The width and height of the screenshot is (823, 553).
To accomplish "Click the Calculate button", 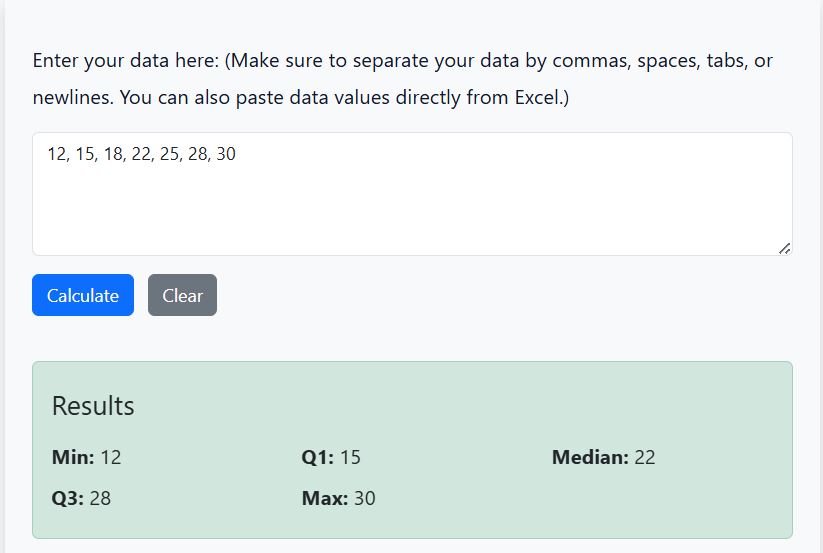I will pos(83,295).
